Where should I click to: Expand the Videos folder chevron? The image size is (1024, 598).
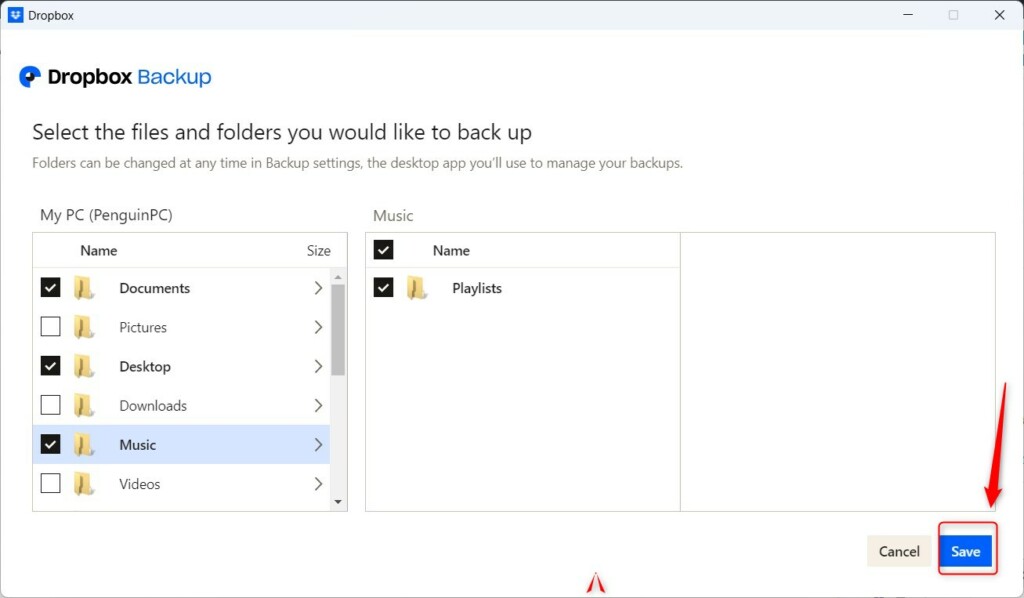pos(318,484)
